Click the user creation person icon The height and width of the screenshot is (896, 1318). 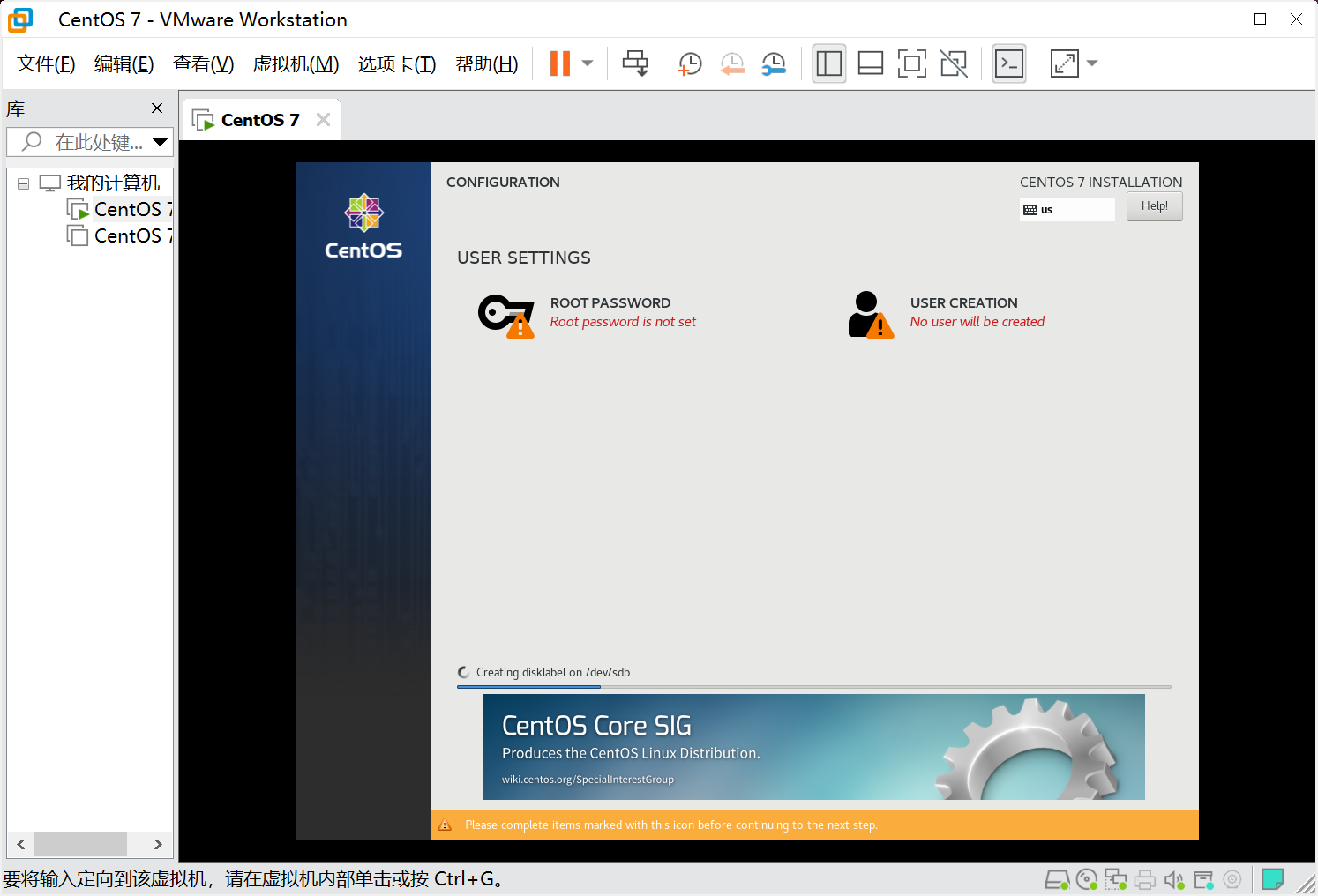click(x=871, y=315)
